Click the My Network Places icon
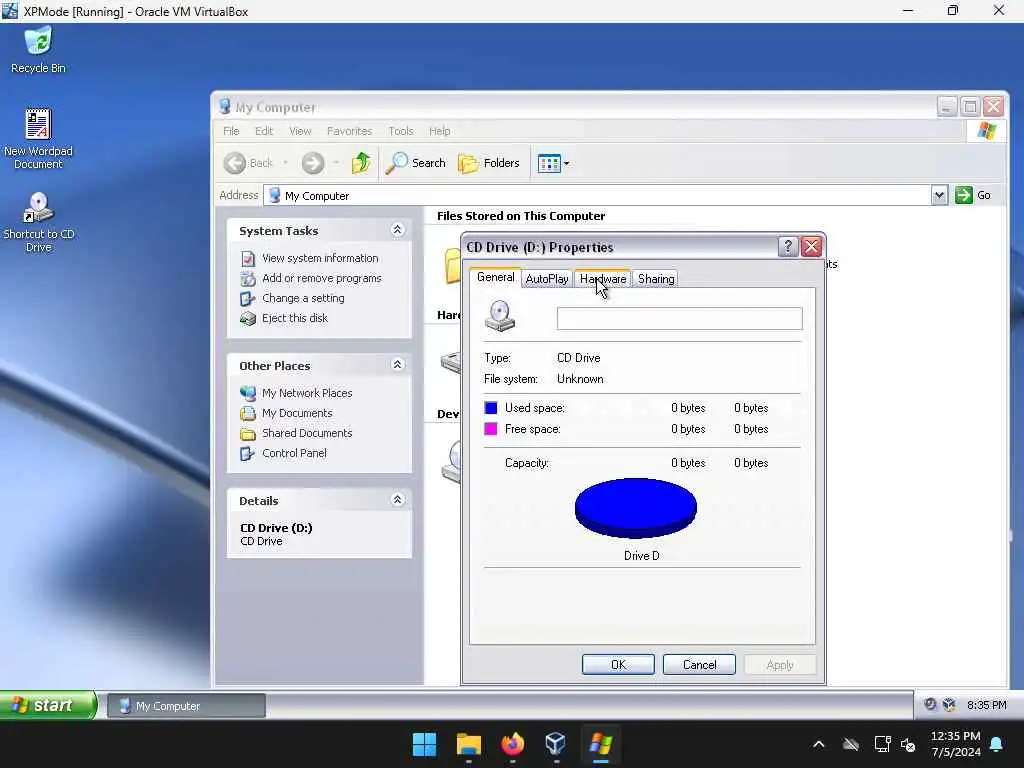The image size is (1024, 768). tap(248, 393)
